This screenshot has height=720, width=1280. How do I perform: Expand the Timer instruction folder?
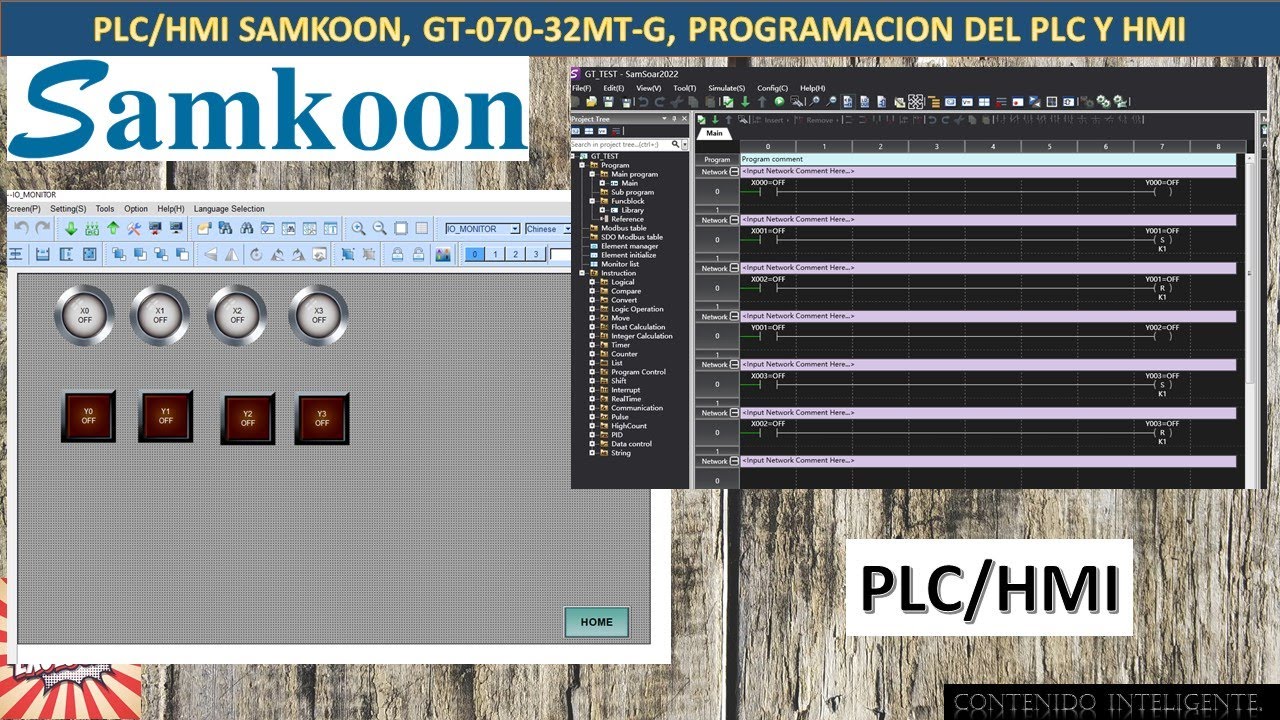592,345
